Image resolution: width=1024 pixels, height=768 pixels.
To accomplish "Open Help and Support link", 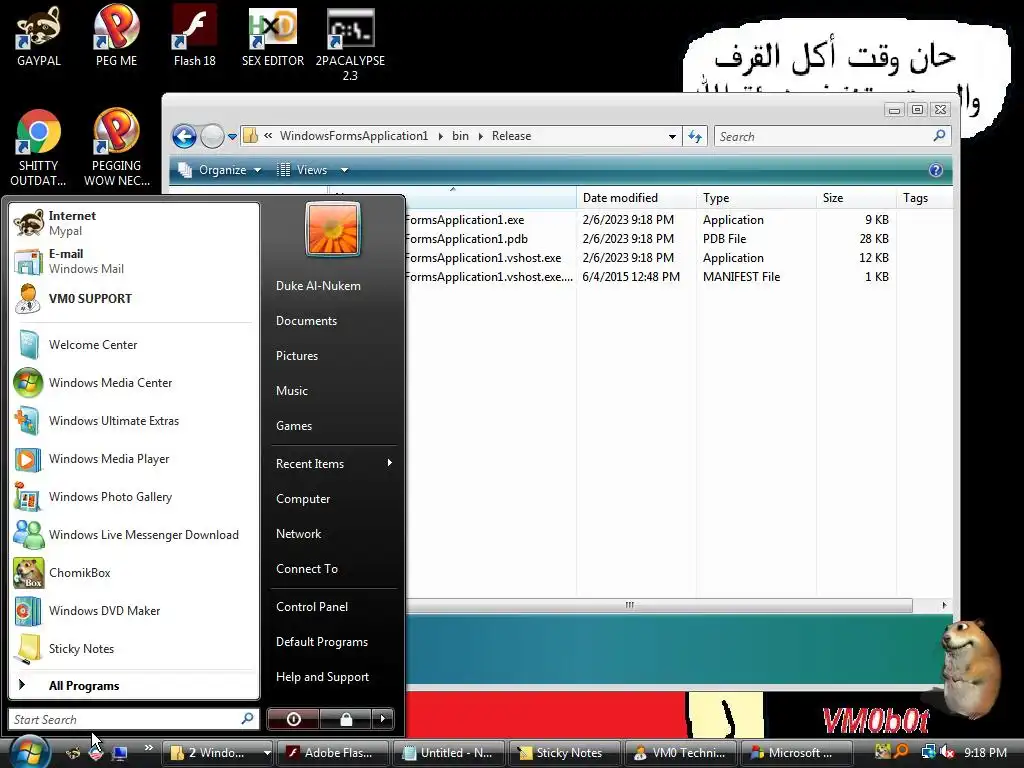I will (x=334, y=677).
